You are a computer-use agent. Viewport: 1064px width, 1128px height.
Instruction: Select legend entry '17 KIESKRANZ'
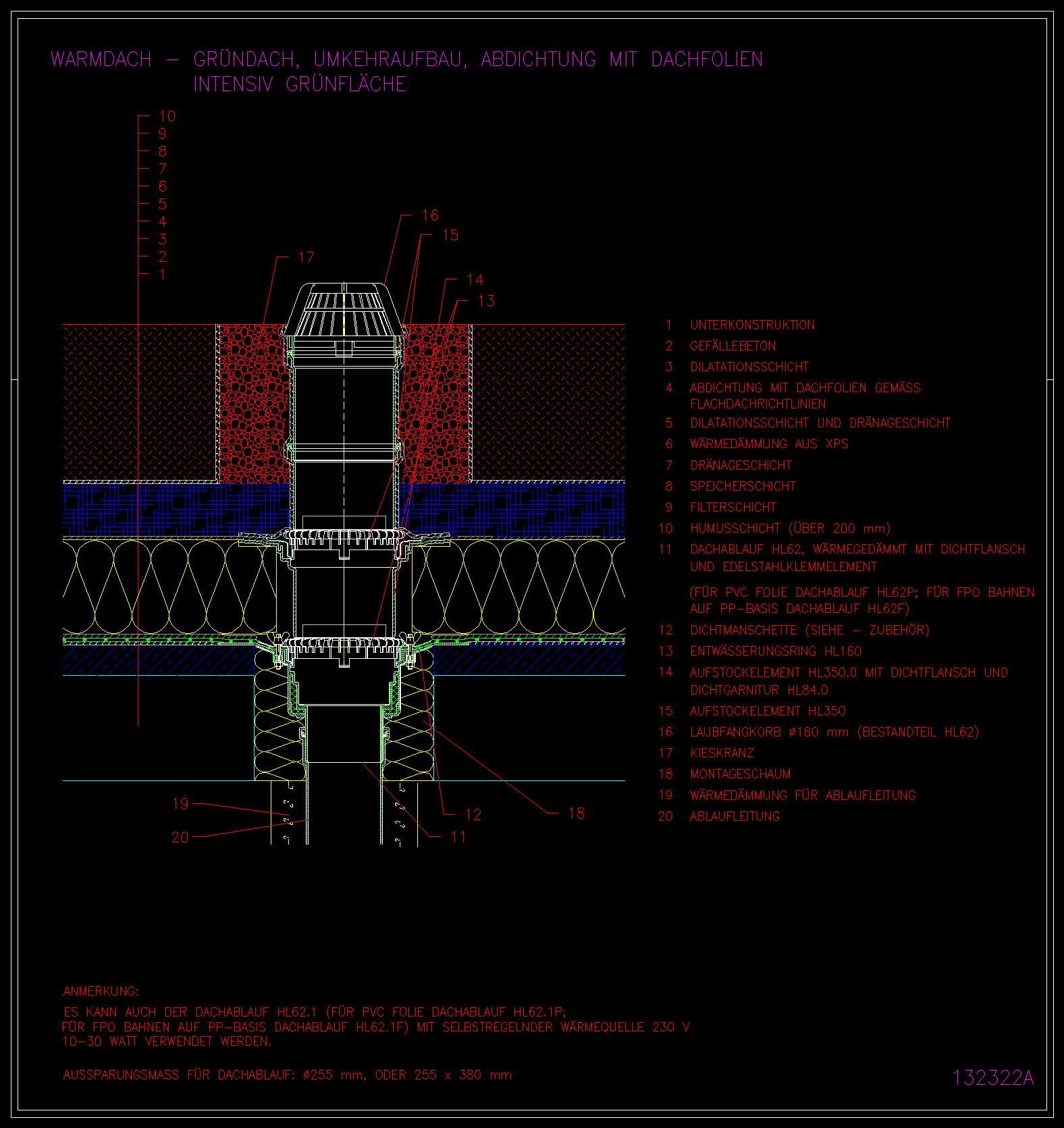(x=706, y=753)
